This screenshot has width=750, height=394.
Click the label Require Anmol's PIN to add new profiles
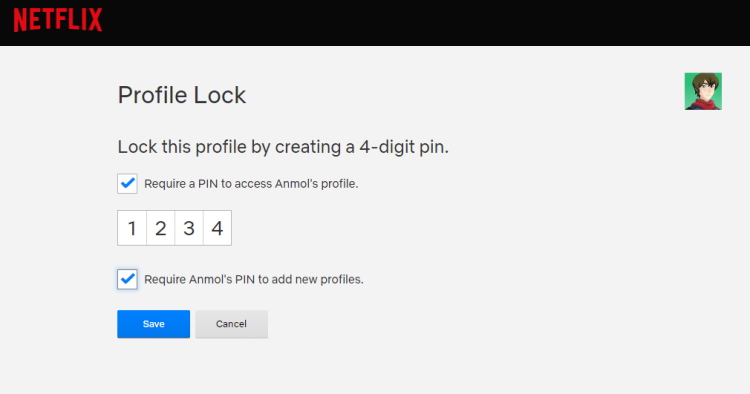[254, 279]
